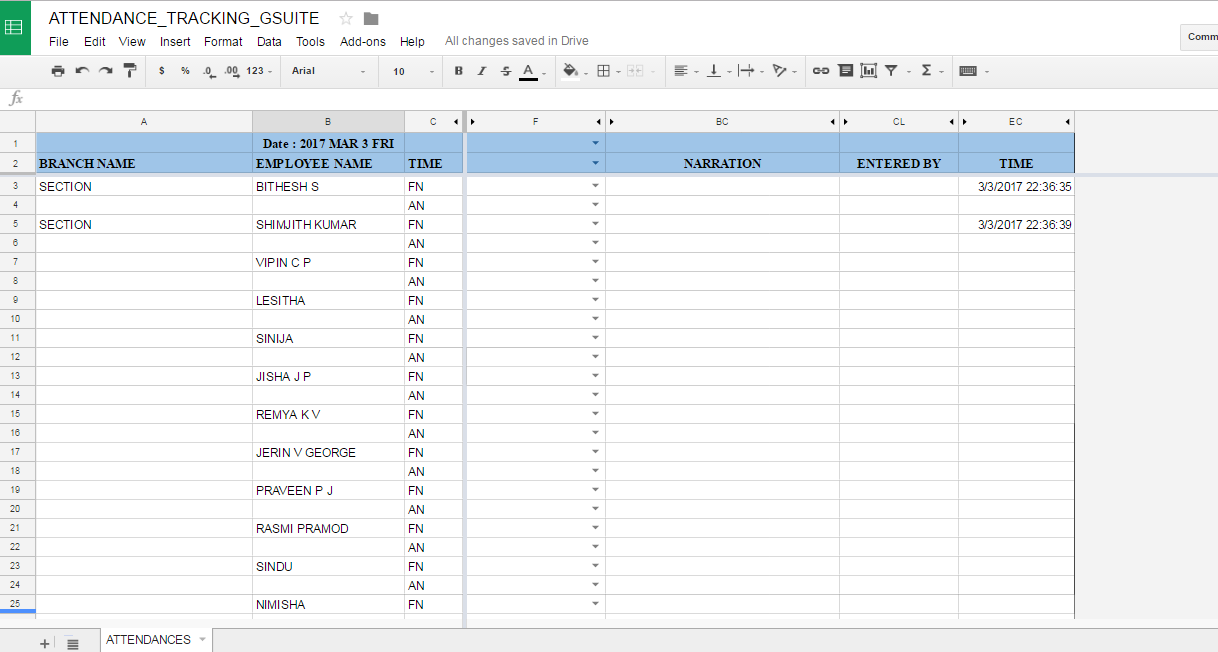Create a filter with the Filter icon
Viewport: 1218px width, 652px height.
[892, 71]
